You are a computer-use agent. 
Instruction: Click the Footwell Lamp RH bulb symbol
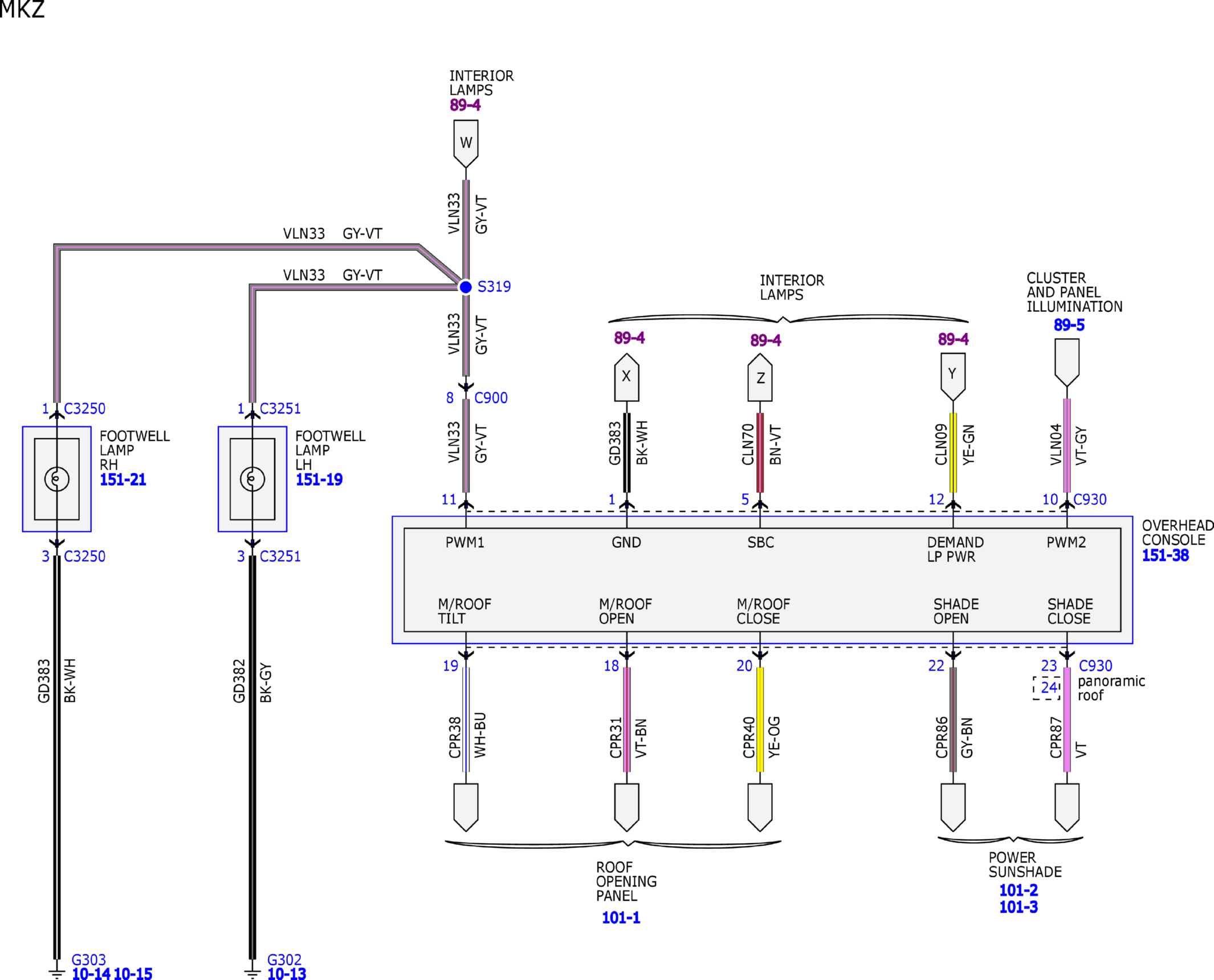tap(56, 479)
